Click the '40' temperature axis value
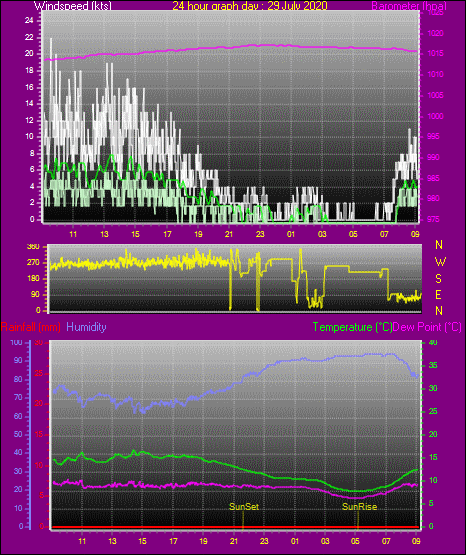 (433, 342)
